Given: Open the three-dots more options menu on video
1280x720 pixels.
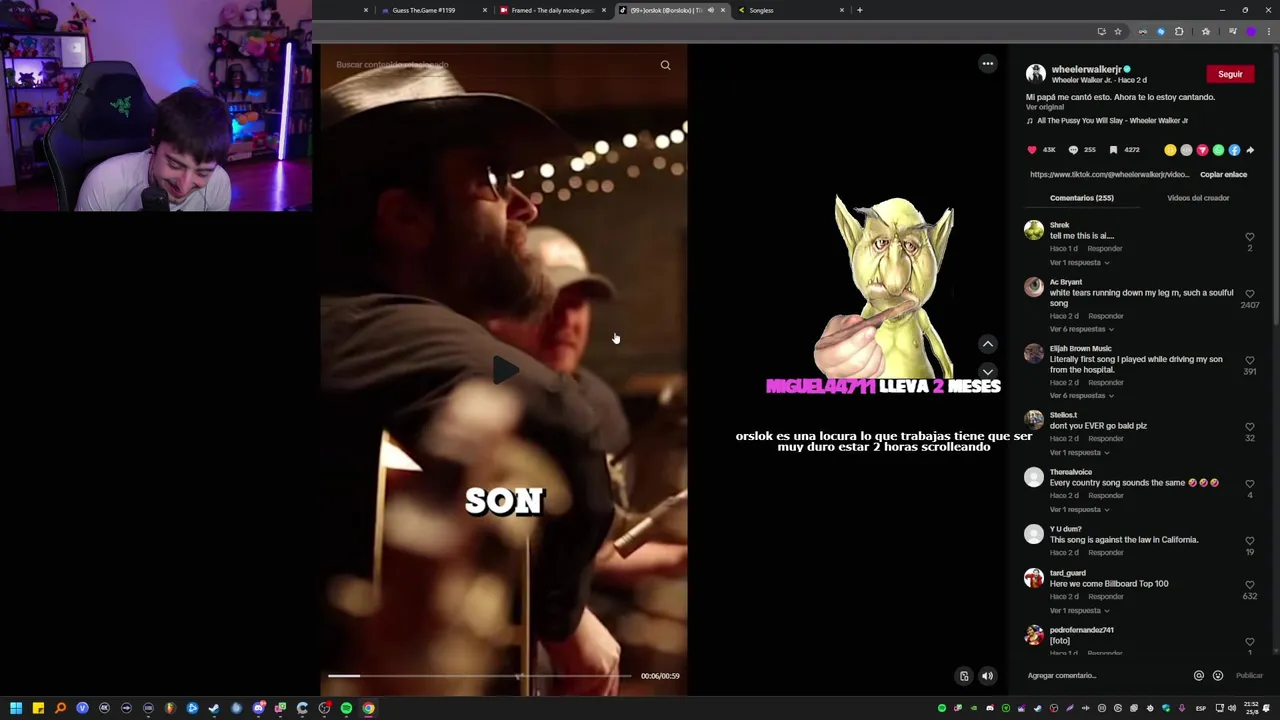Looking at the screenshot, I should (x=987, y=64).
